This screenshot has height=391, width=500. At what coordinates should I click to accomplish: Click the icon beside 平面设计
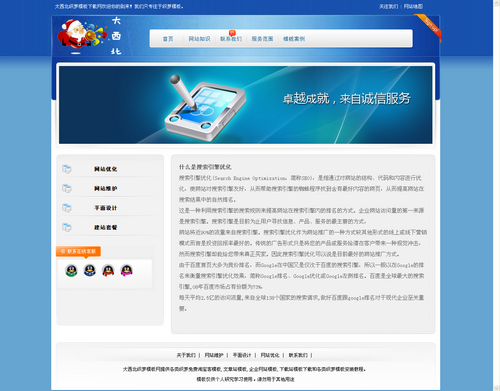tap(67, 208)
